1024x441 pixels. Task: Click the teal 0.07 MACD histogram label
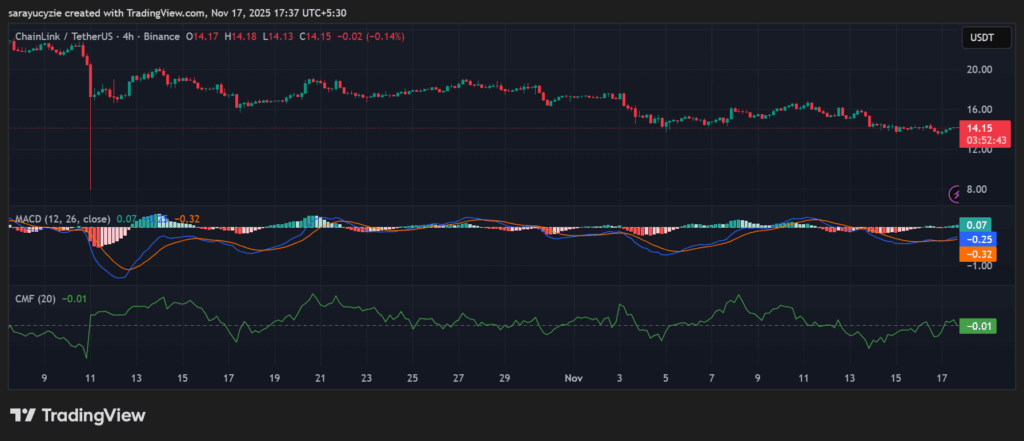974,225
